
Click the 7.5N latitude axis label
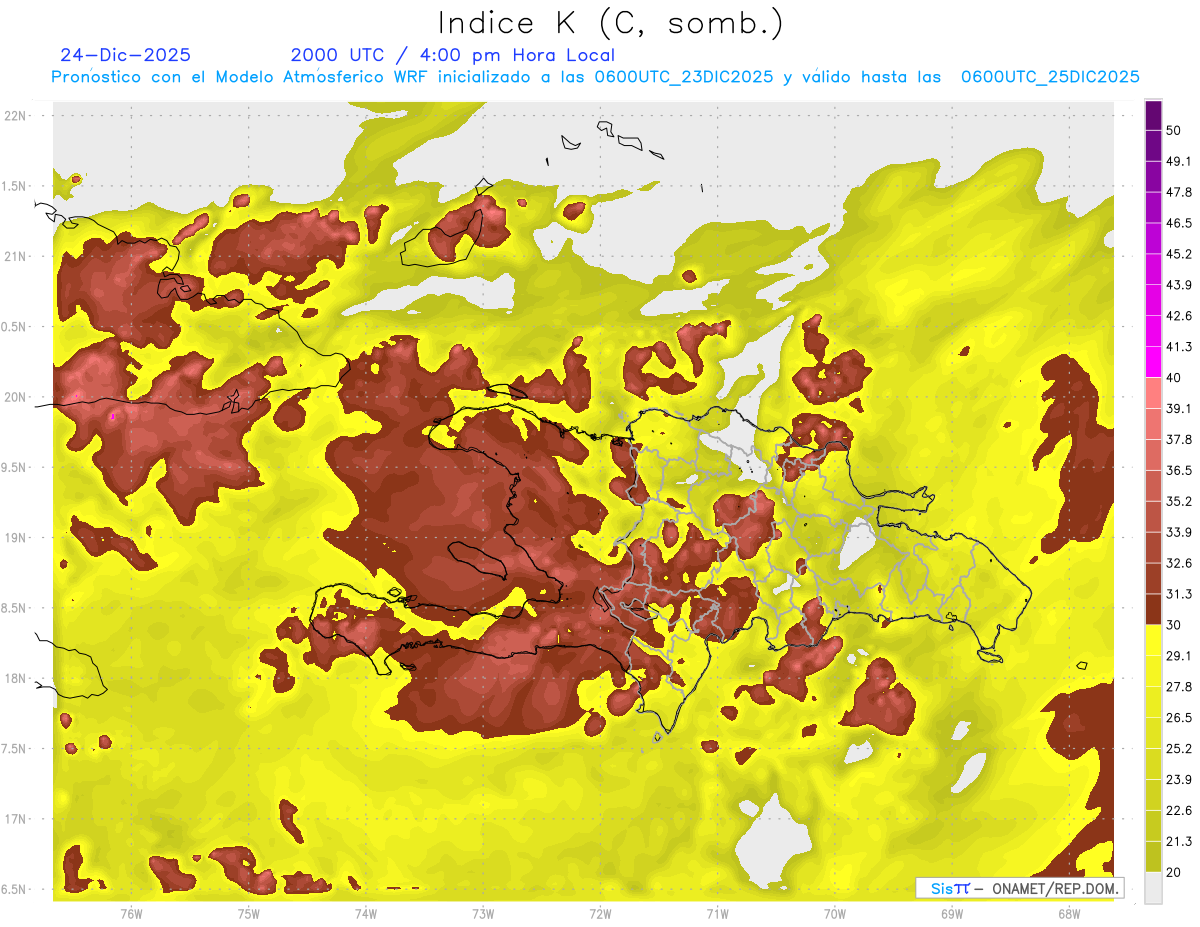click(15, 749)
